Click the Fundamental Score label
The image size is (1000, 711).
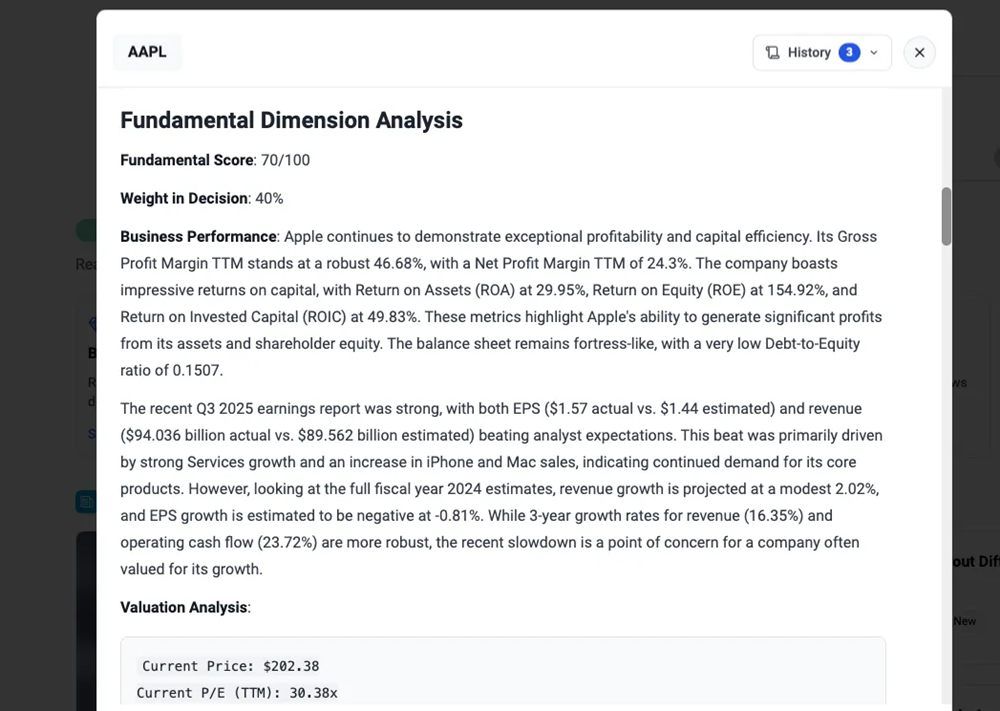186,160
